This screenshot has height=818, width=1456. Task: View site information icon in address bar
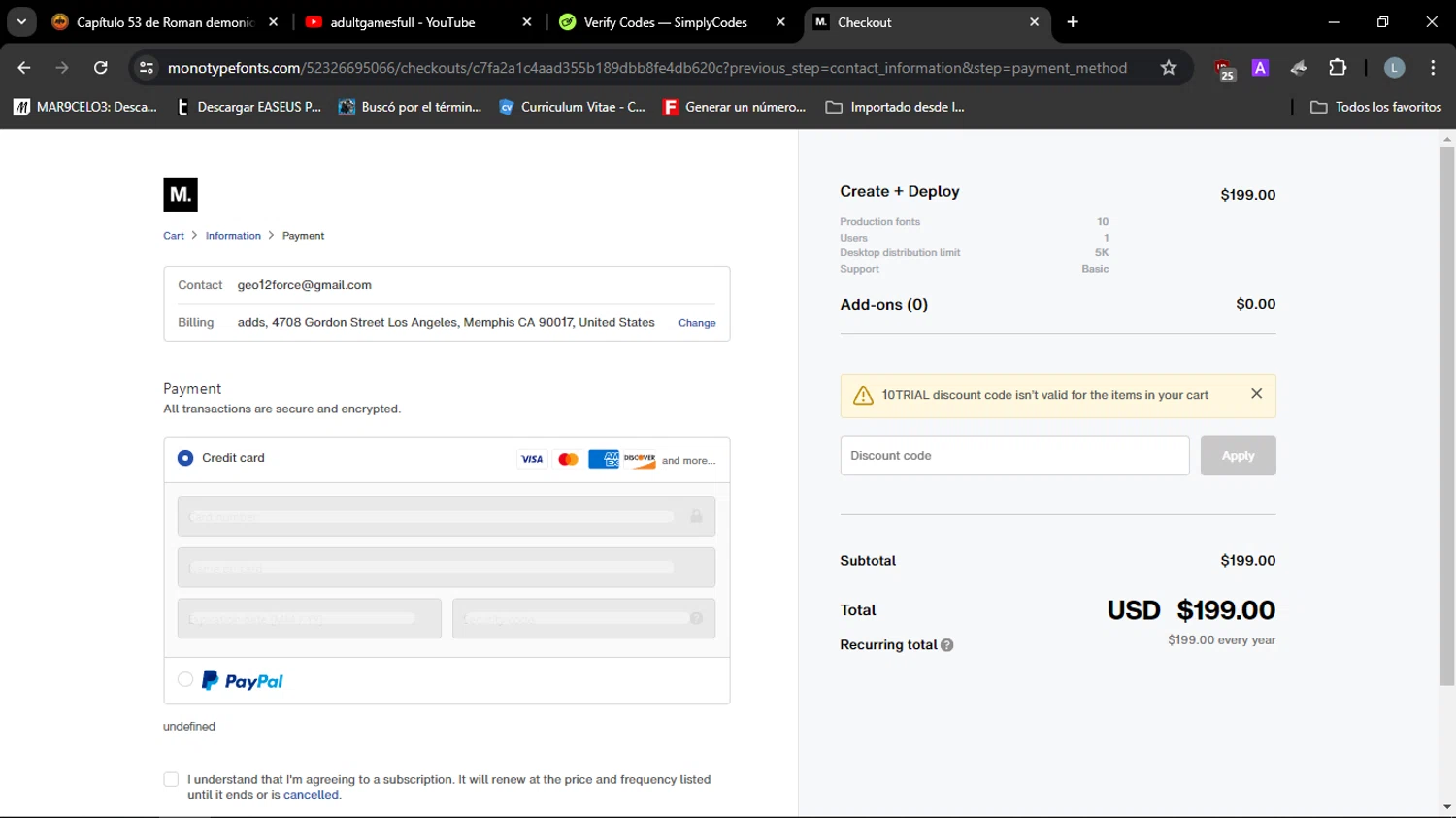(x=147, y=67)
